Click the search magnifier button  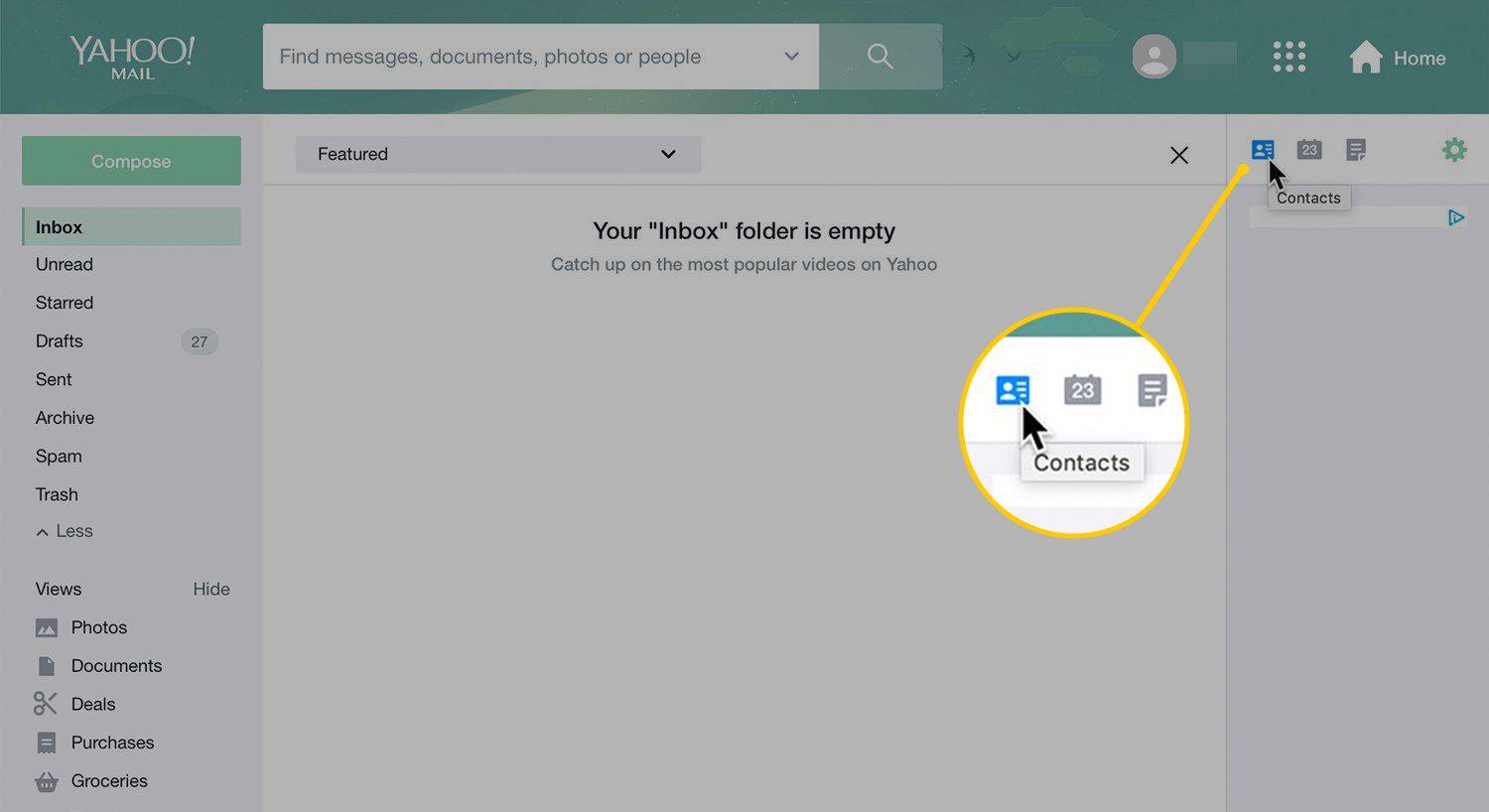pyautogui.click(x=880, y=57)
